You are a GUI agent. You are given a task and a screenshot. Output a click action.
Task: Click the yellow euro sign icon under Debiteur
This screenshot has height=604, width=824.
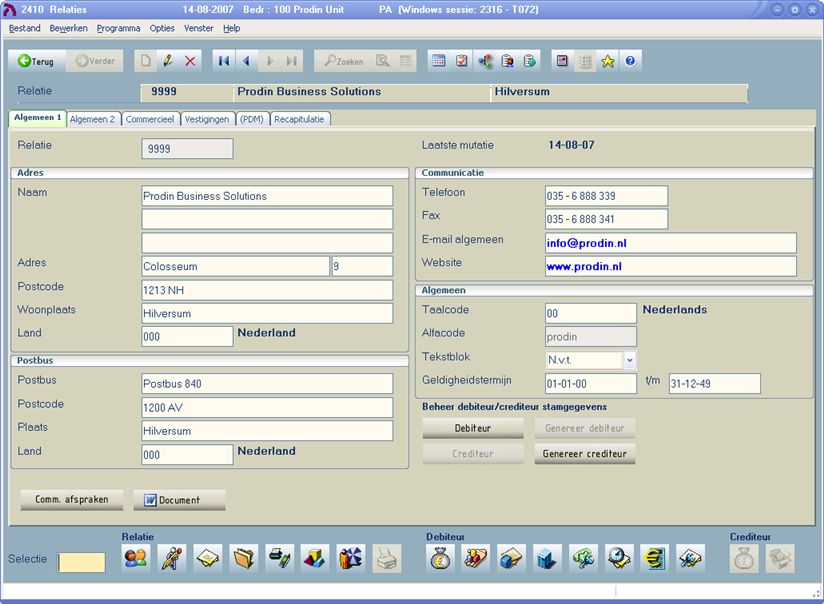coord(655,558)
